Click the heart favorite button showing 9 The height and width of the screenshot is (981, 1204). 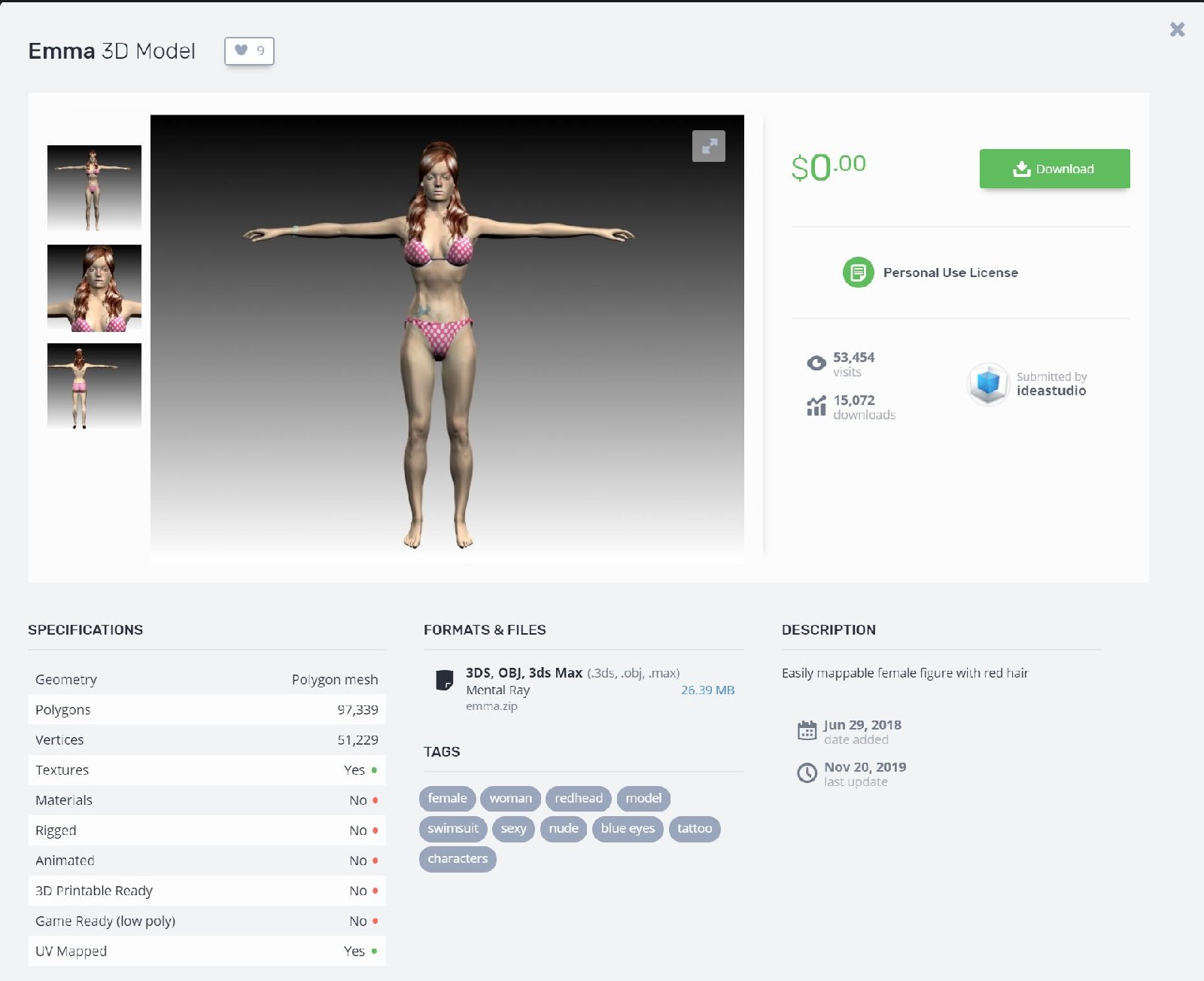click(x=249, y=50)
